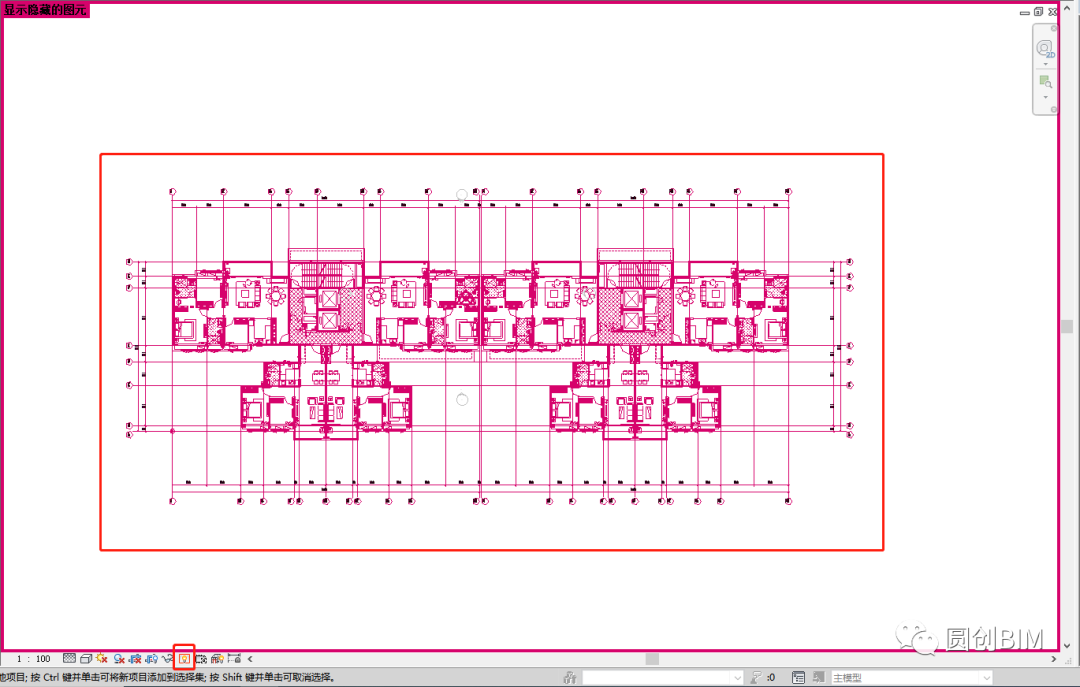Screen dimensions: 1080x687
Task: Toggle Reveal Hidden Elements lightbulb icon
Action: [x=184, y=659]
